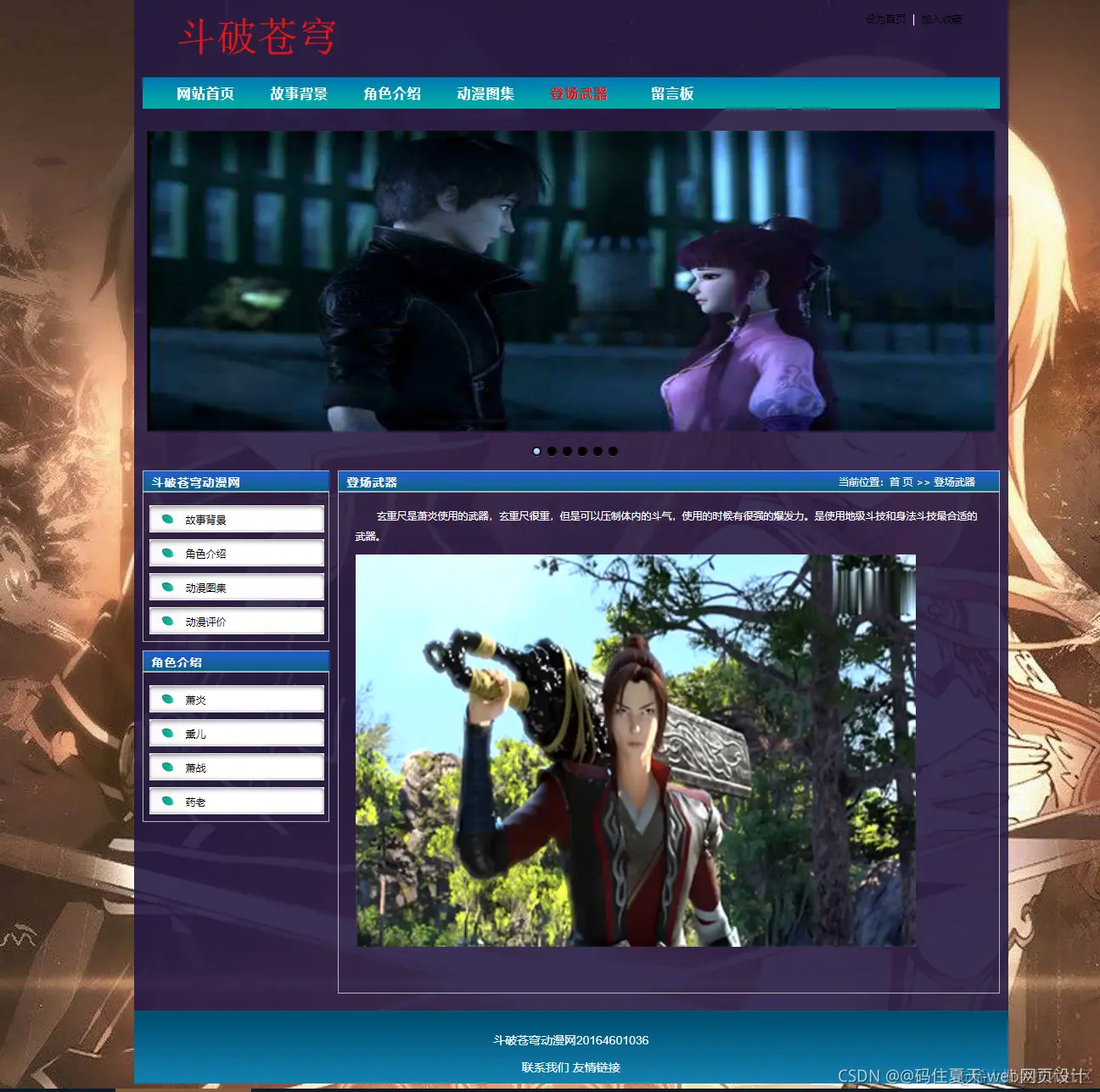
Task: Open the 动漫图集 tab in top navigation
Action: pos(485,93)
